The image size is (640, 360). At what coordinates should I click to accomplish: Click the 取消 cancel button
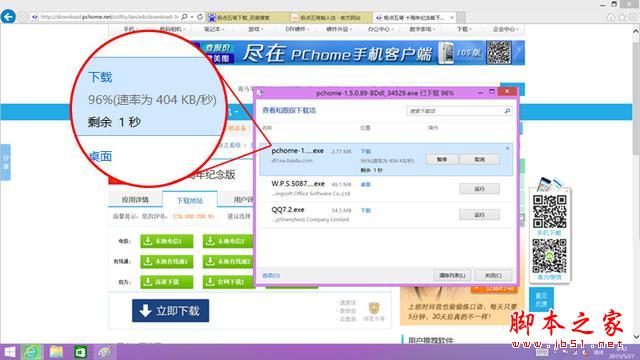click(480, 159)
